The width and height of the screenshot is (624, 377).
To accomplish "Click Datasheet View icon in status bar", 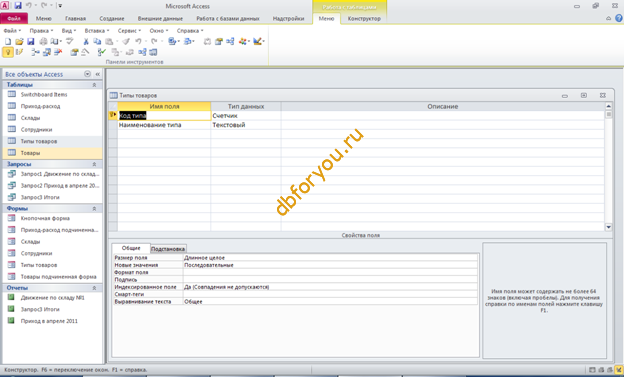I will [x=592, y=370].
